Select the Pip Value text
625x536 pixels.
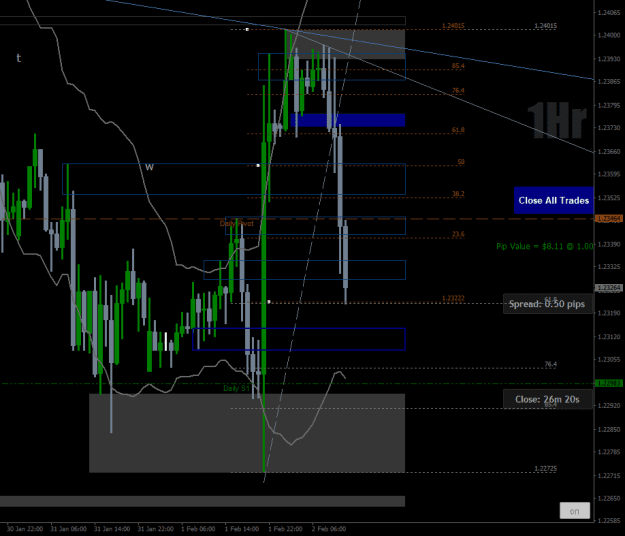pos(544,246)
